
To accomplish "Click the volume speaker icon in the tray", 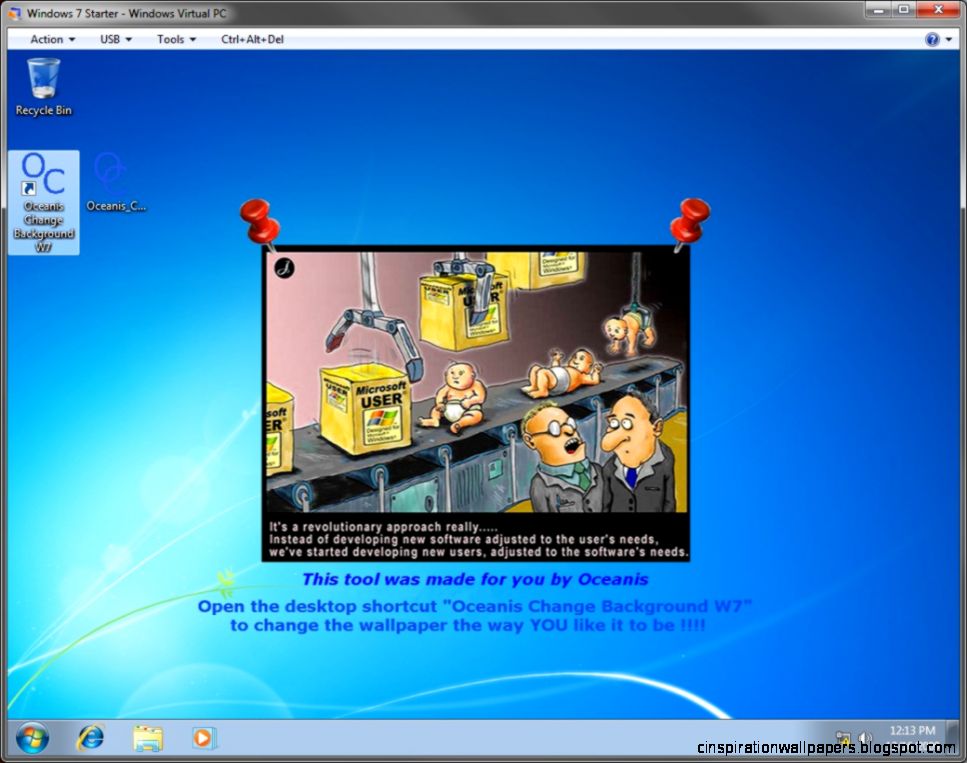I will [x=866, y=739].
